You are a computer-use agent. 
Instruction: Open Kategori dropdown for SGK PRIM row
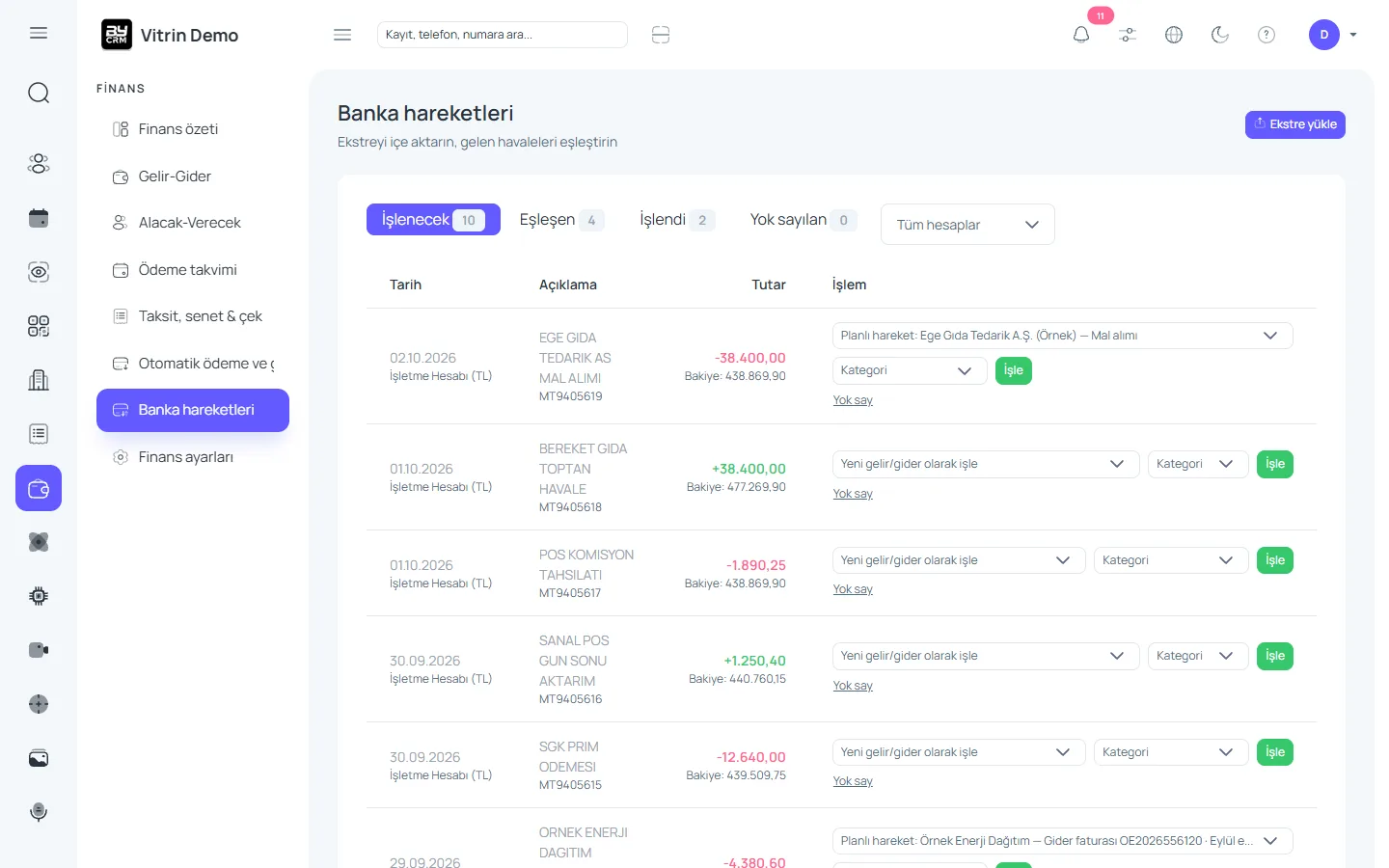[1171, 752]
